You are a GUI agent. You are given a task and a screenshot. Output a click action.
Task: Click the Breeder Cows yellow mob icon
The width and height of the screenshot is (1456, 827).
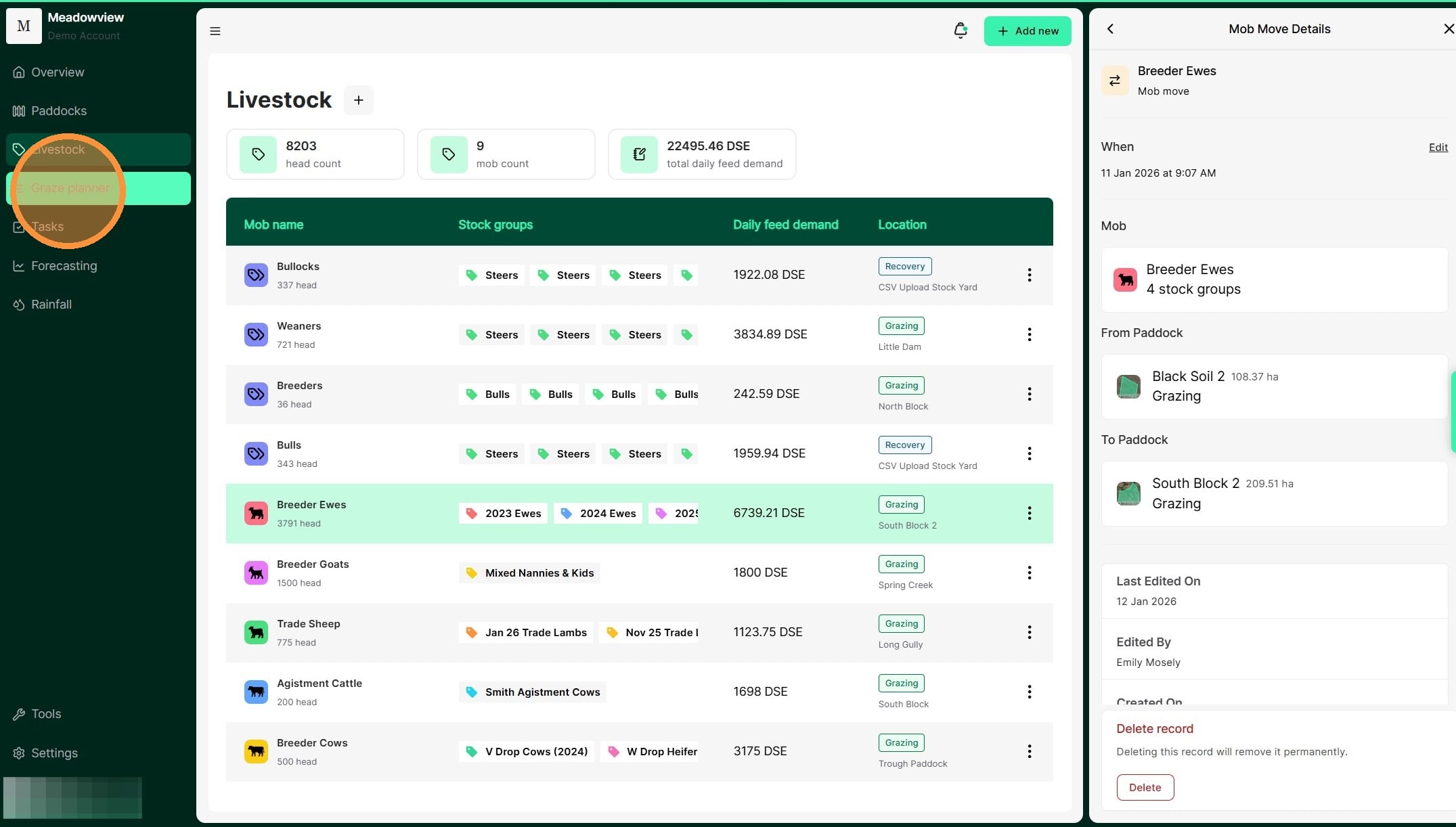(x=256, y=752)
